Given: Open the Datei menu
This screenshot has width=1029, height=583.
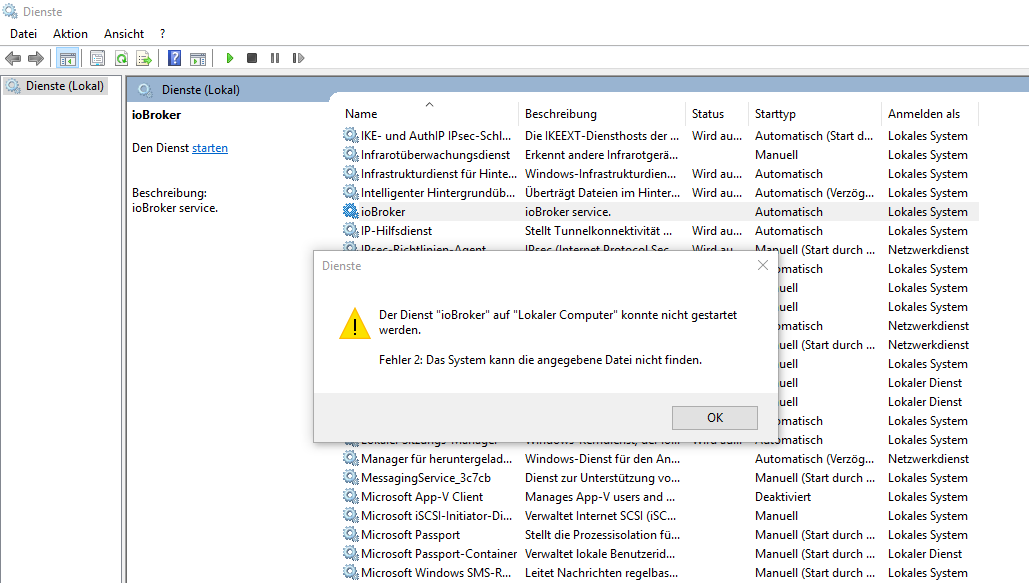Looking at the screenshot, I should coord(24,33).
